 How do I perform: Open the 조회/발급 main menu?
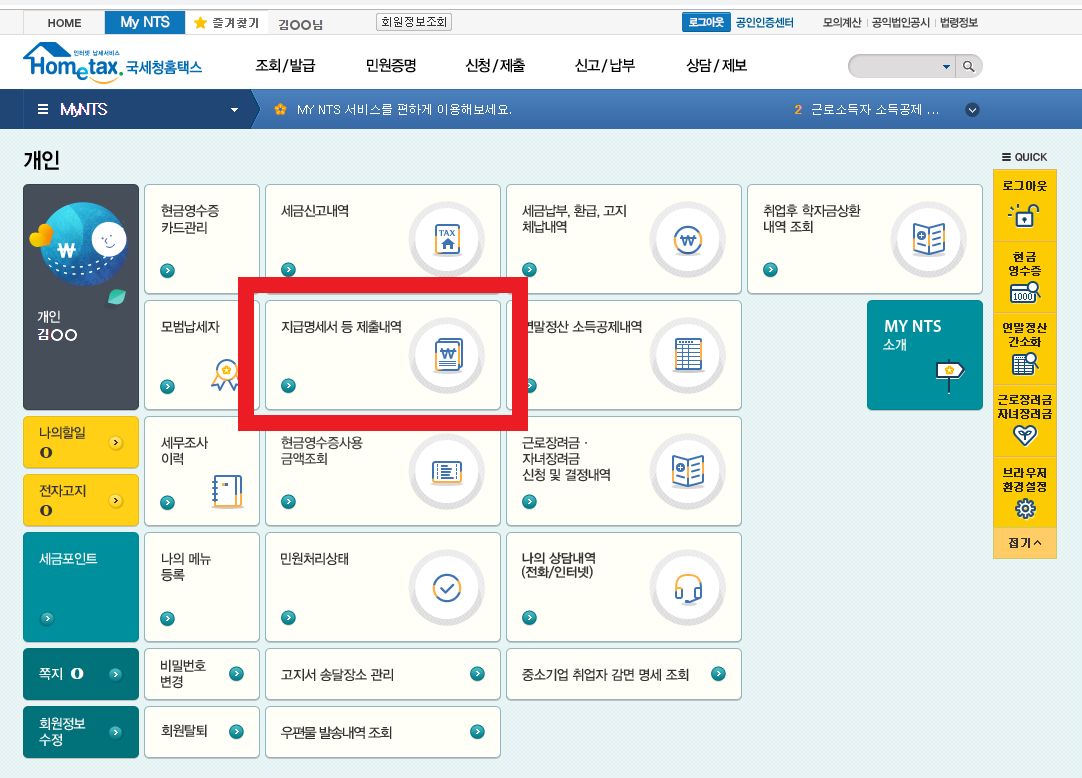pos(285,66)
